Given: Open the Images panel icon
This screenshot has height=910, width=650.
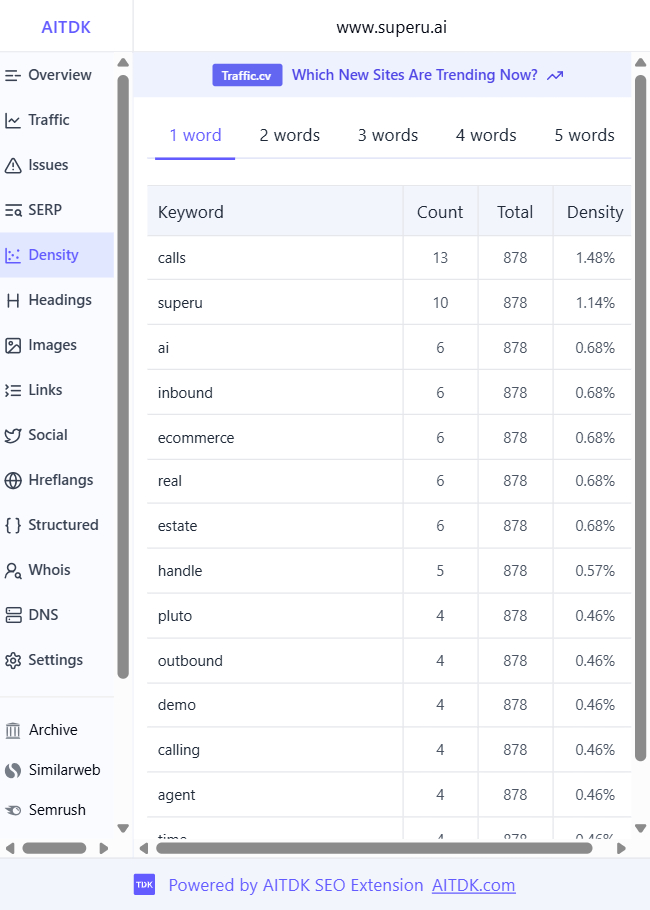Looking at the screenshot, I should [x=13, y=345].
